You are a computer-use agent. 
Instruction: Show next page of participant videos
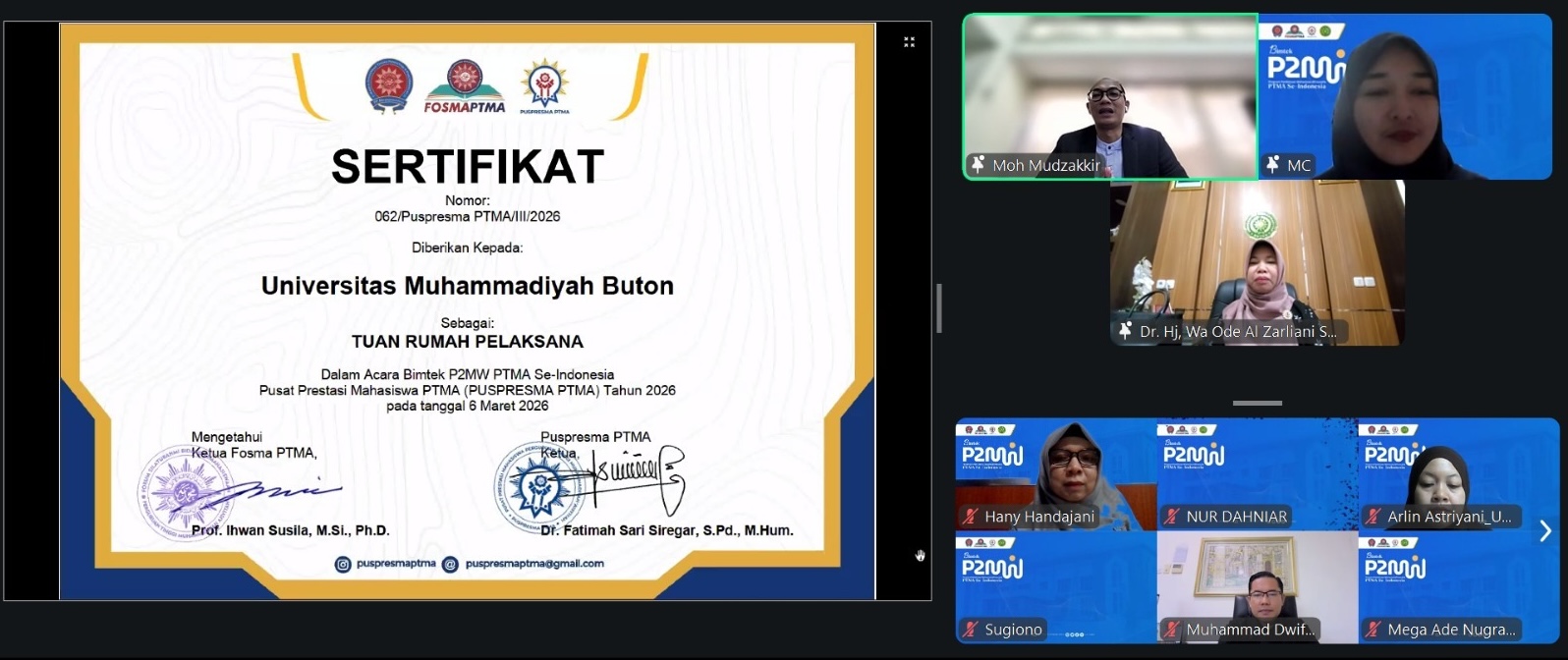coord(1544,531)
